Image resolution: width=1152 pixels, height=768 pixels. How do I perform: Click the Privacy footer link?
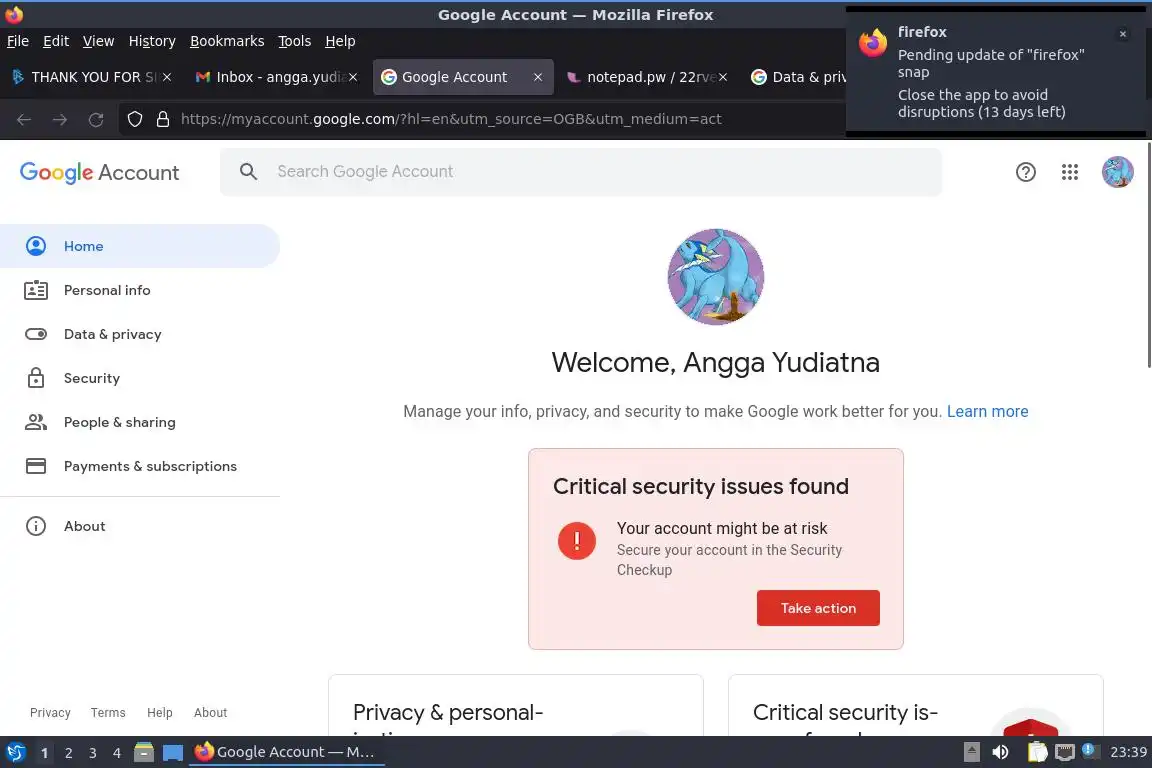(50, 713)
